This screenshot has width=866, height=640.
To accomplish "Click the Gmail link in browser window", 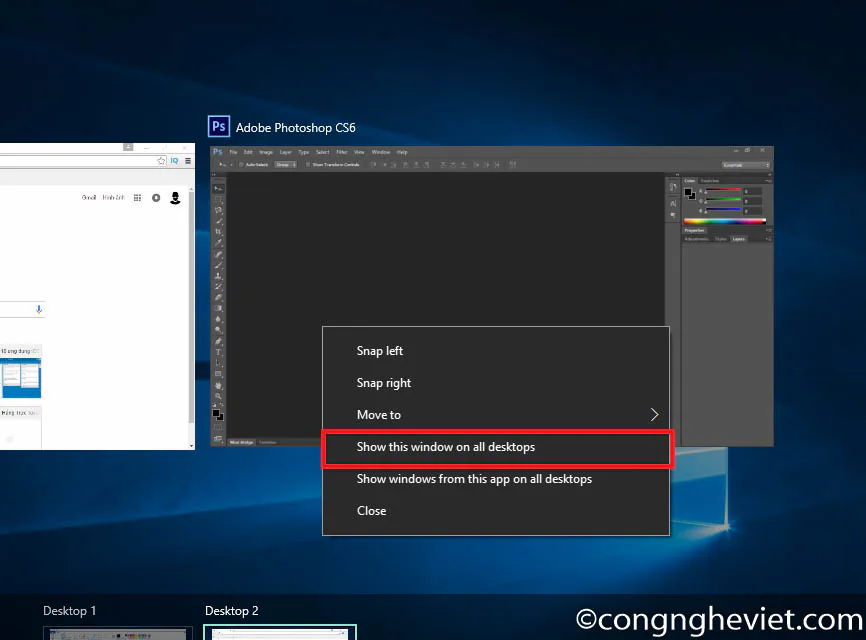I will point(89,198).
